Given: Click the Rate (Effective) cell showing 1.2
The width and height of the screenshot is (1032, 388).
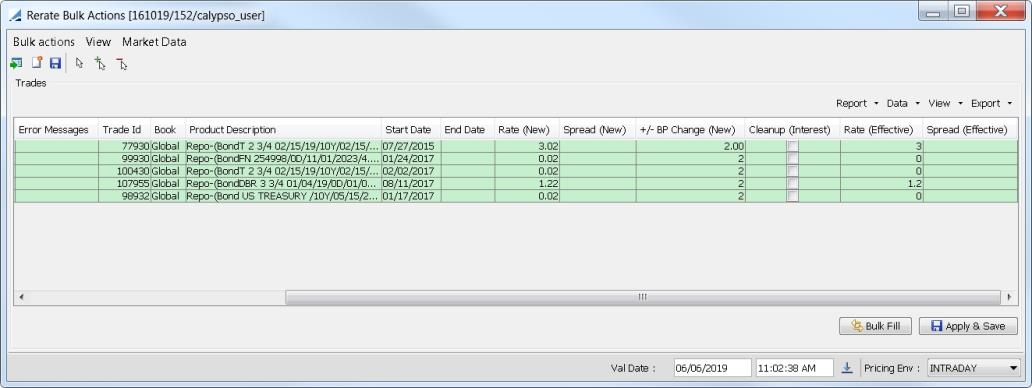Looking at the screenshot, I should click(x=881, y=183).
